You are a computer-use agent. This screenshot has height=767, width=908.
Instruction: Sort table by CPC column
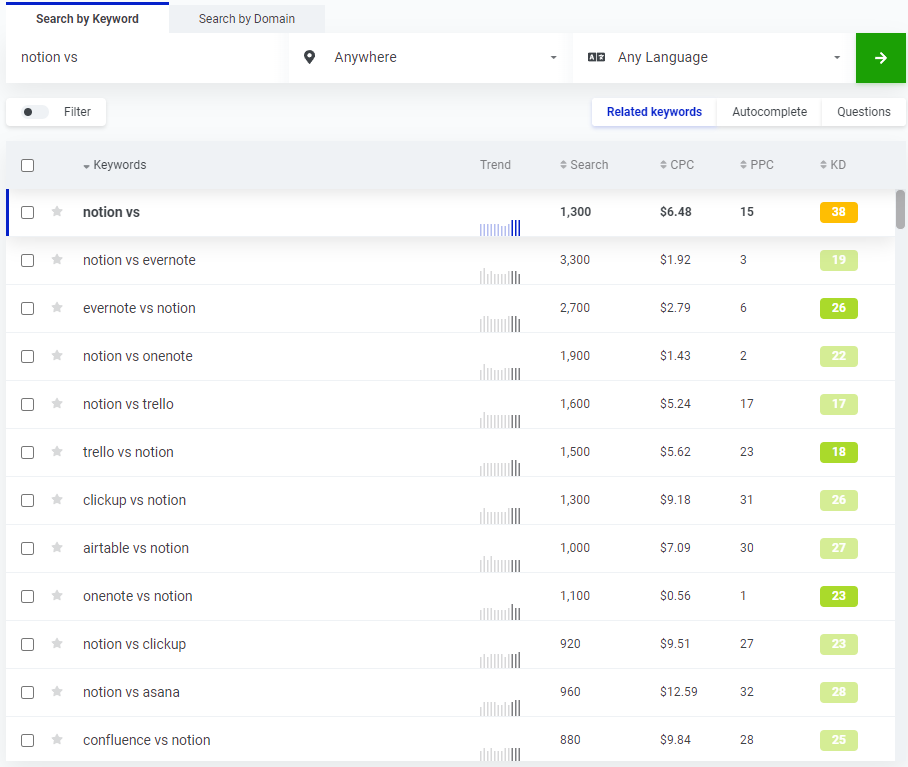click(677, 165)
